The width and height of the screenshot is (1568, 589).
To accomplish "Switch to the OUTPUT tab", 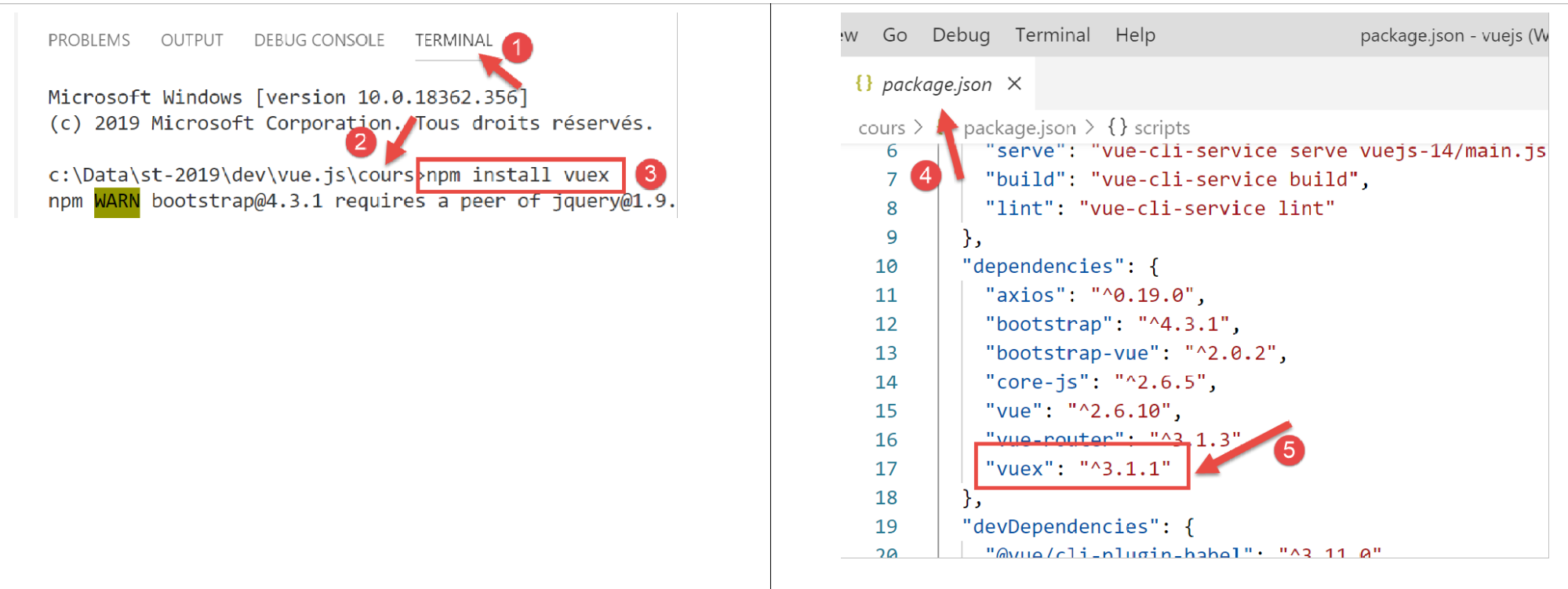I will (191, 40).
